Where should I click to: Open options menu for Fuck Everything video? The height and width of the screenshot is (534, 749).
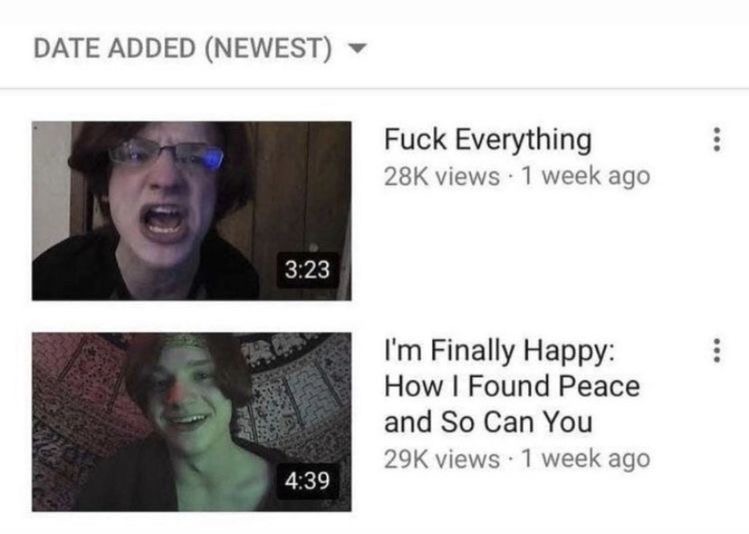[717, 139]
